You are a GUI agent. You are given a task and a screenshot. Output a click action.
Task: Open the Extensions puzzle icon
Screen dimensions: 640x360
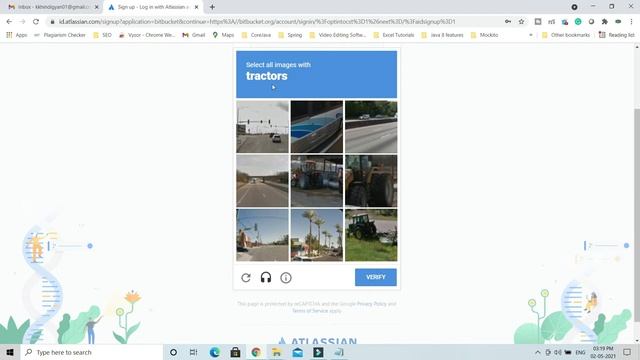pos(604,22)
